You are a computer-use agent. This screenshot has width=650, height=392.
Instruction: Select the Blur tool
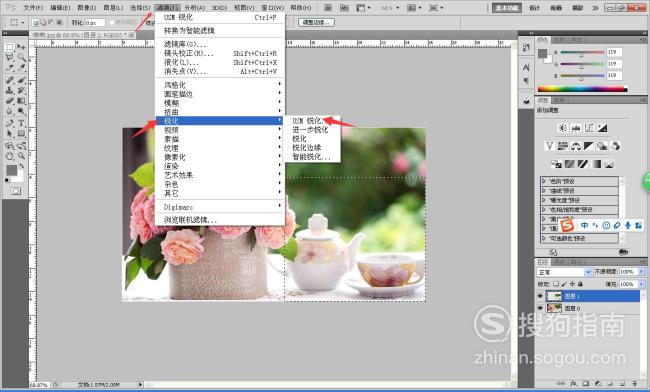tap(9, 111)
